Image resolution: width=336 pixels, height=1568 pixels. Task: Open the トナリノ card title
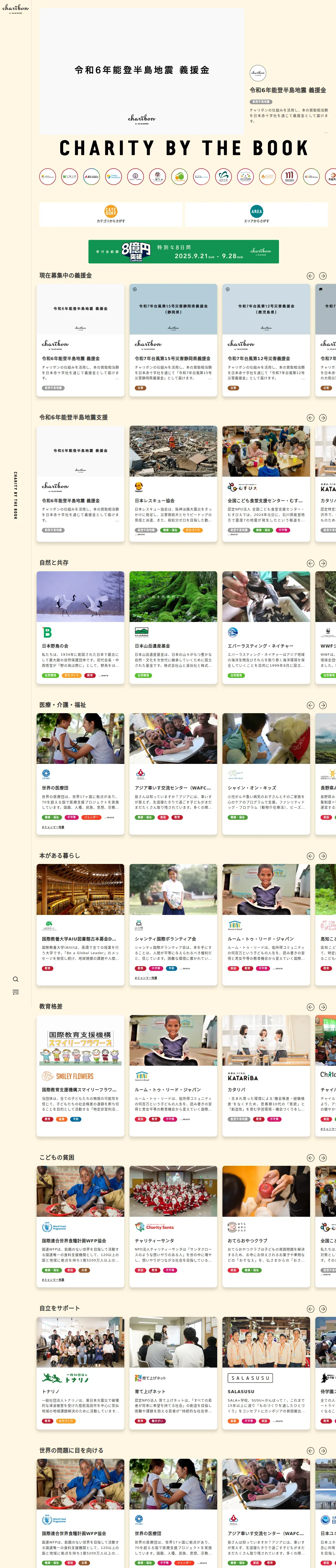coord(51,1392)
